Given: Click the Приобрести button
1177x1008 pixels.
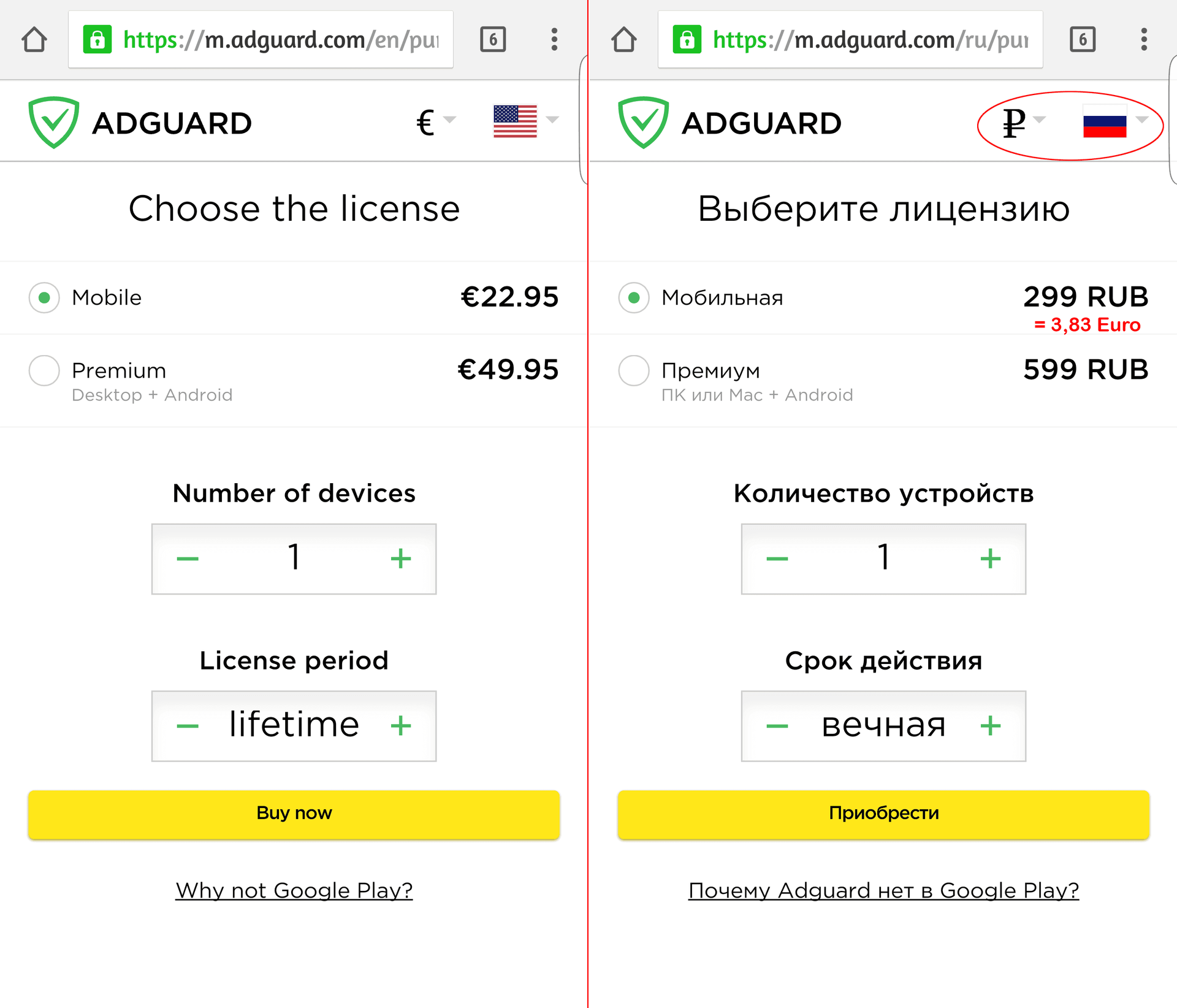Looking at the screenshot, I should click(883, 814).
